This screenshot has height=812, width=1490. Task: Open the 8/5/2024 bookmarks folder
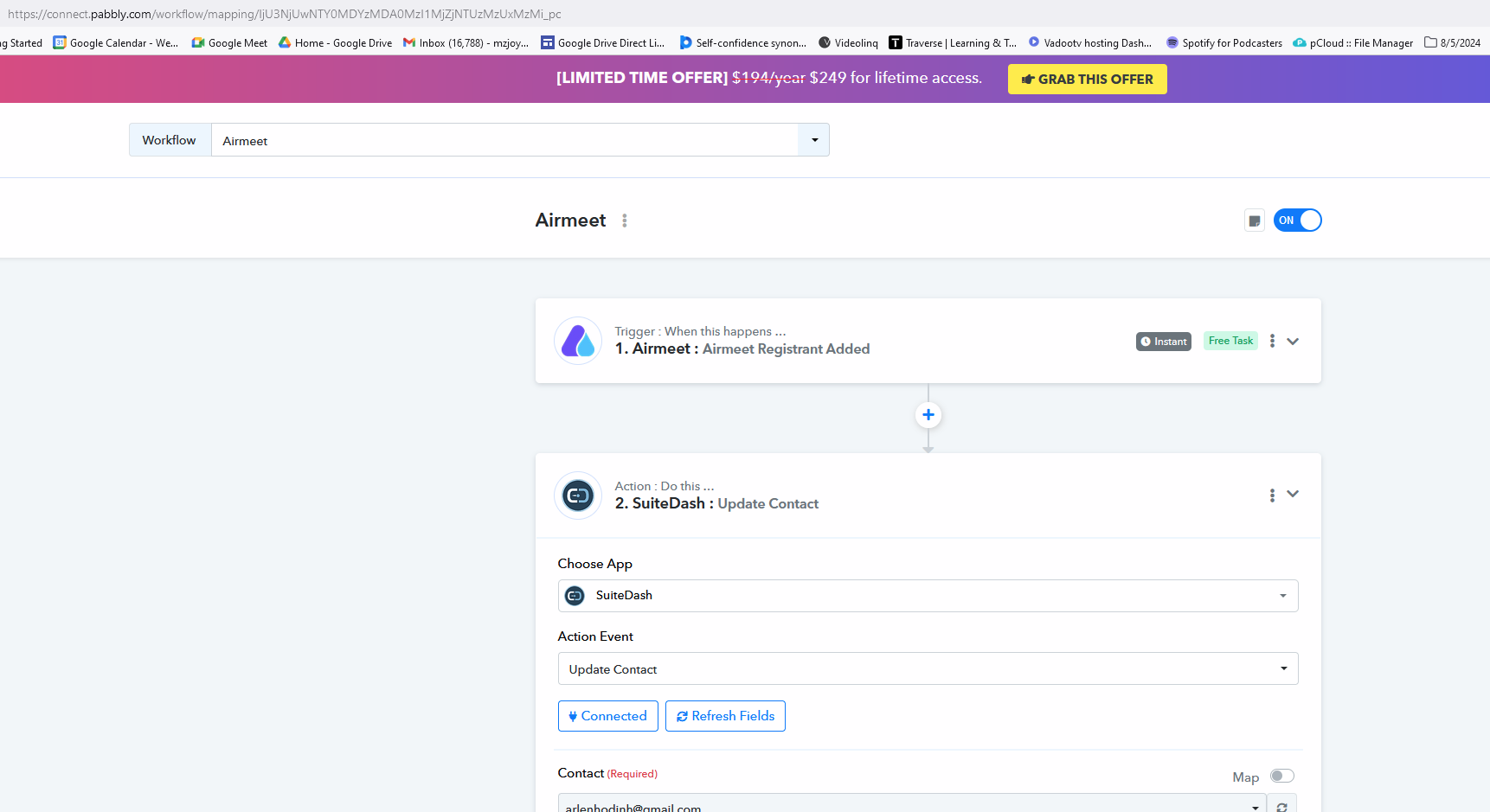click(x=1452, y=42)
